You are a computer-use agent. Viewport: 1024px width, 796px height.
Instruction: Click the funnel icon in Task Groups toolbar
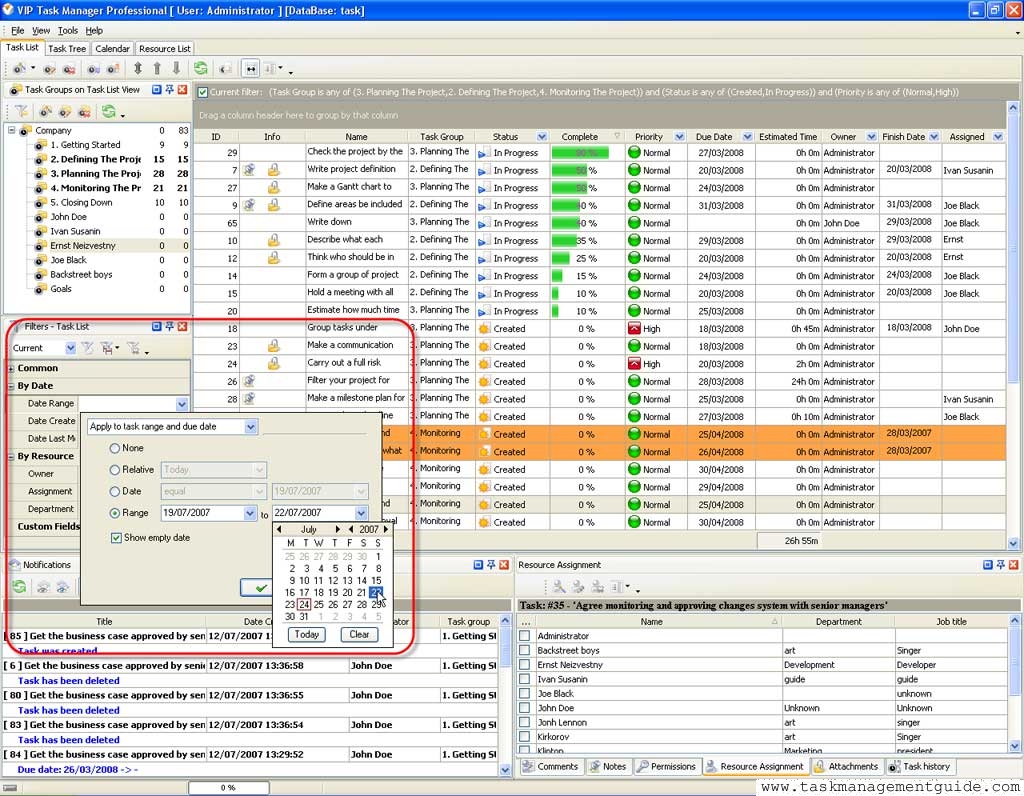(20, 111)
